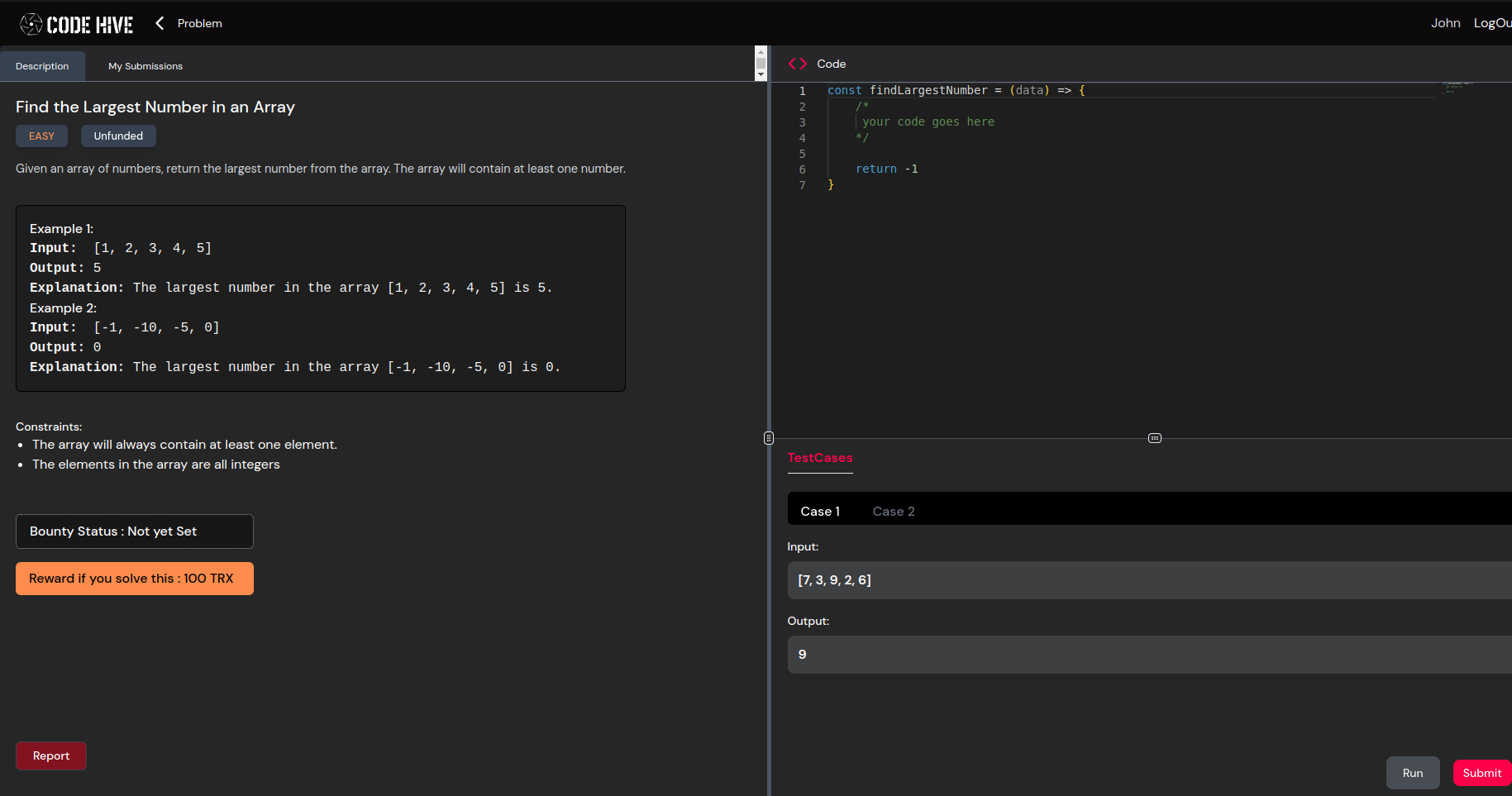
Task: Click the 'return -1' code line
Action: (x=887, y=169)
